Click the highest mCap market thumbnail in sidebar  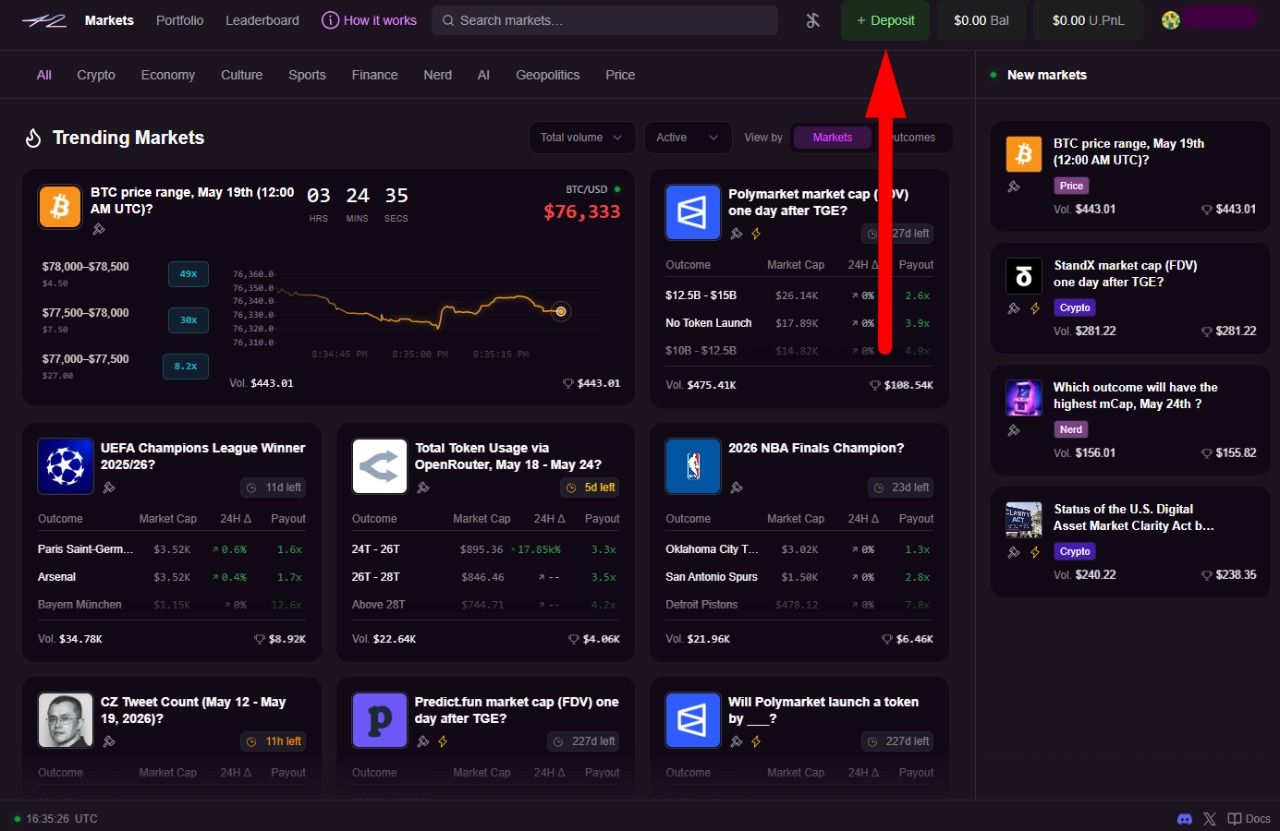click(1023, 398)
